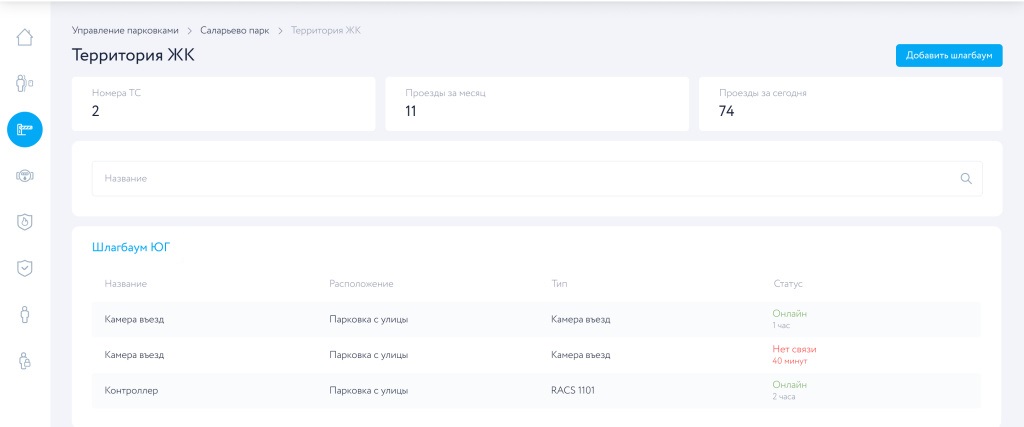Navigate to Саларьево парк breadcrumb
This screenshot has width=1024, height=427.
[234, 30]
